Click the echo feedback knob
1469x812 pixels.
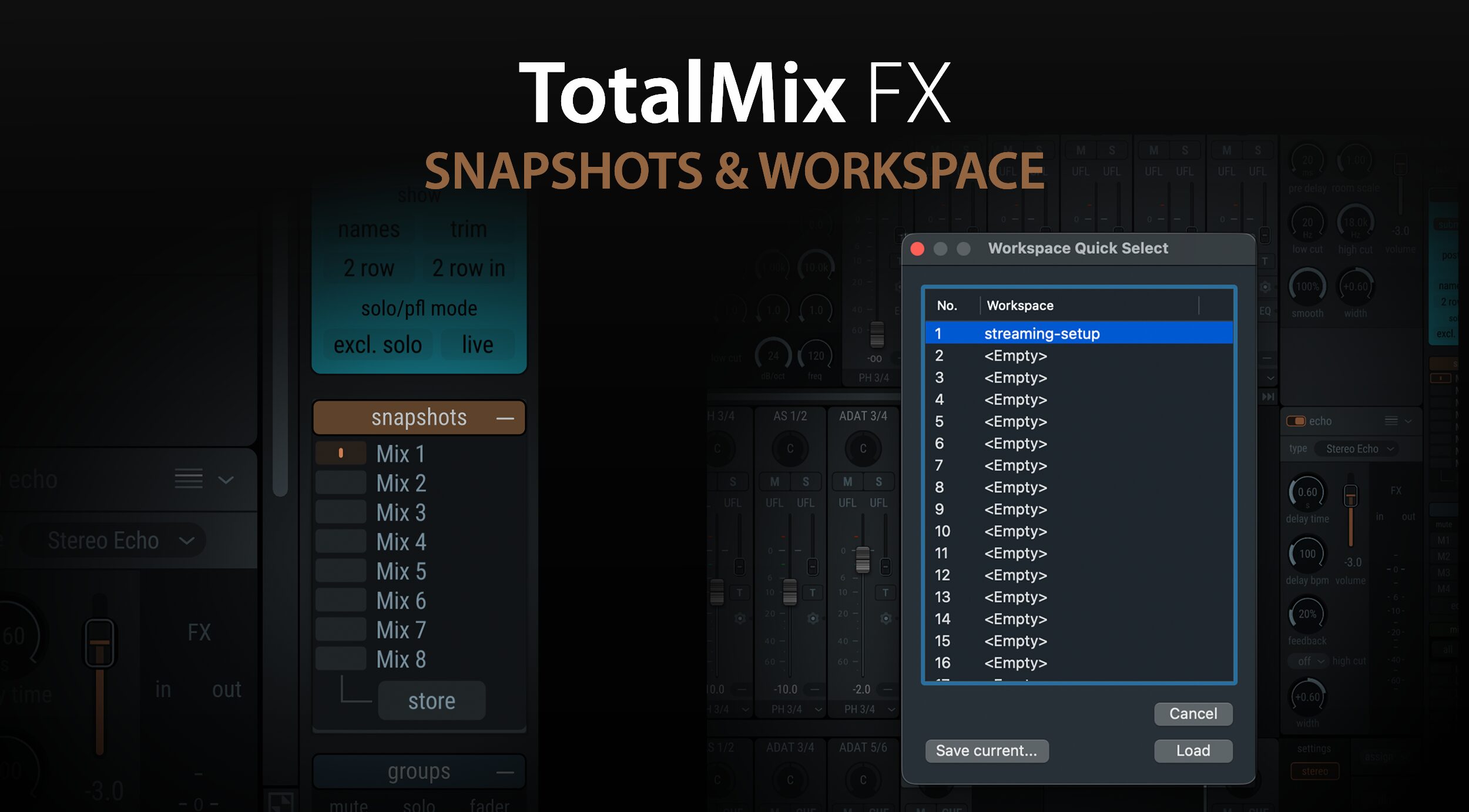(1307, 615)
